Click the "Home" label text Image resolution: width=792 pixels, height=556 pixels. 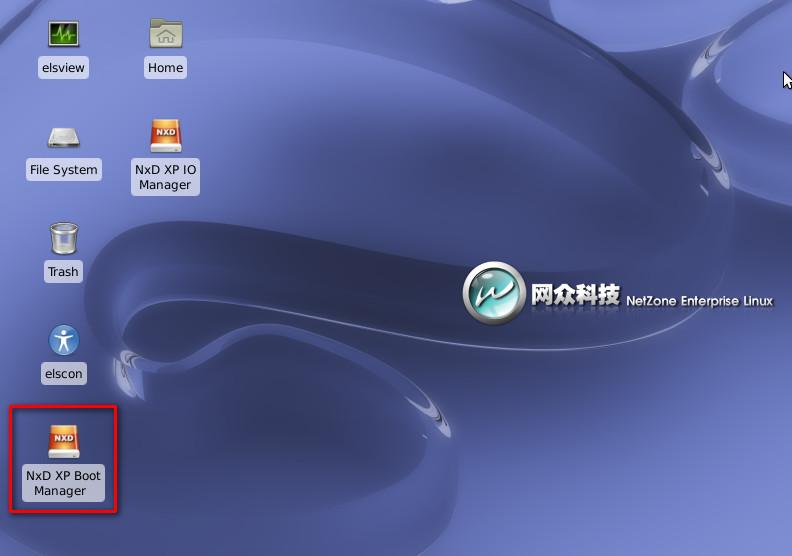pos(166,68)
